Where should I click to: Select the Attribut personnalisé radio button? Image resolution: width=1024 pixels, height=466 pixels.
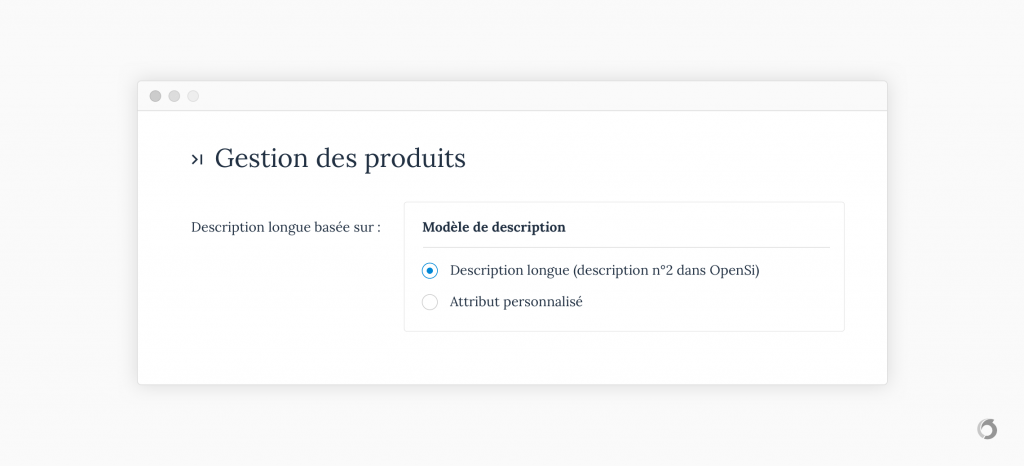pos(430,302)
